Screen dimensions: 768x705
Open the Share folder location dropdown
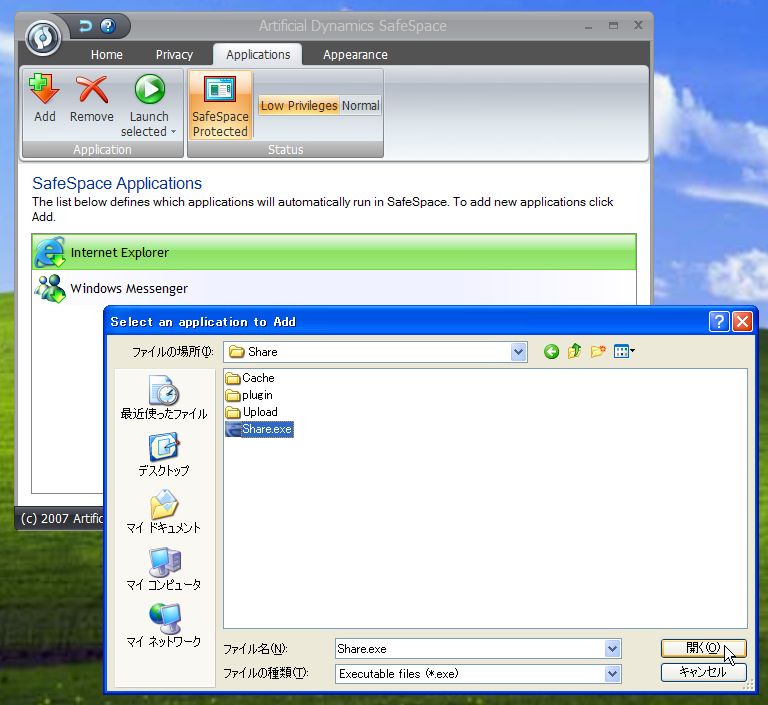519,352
